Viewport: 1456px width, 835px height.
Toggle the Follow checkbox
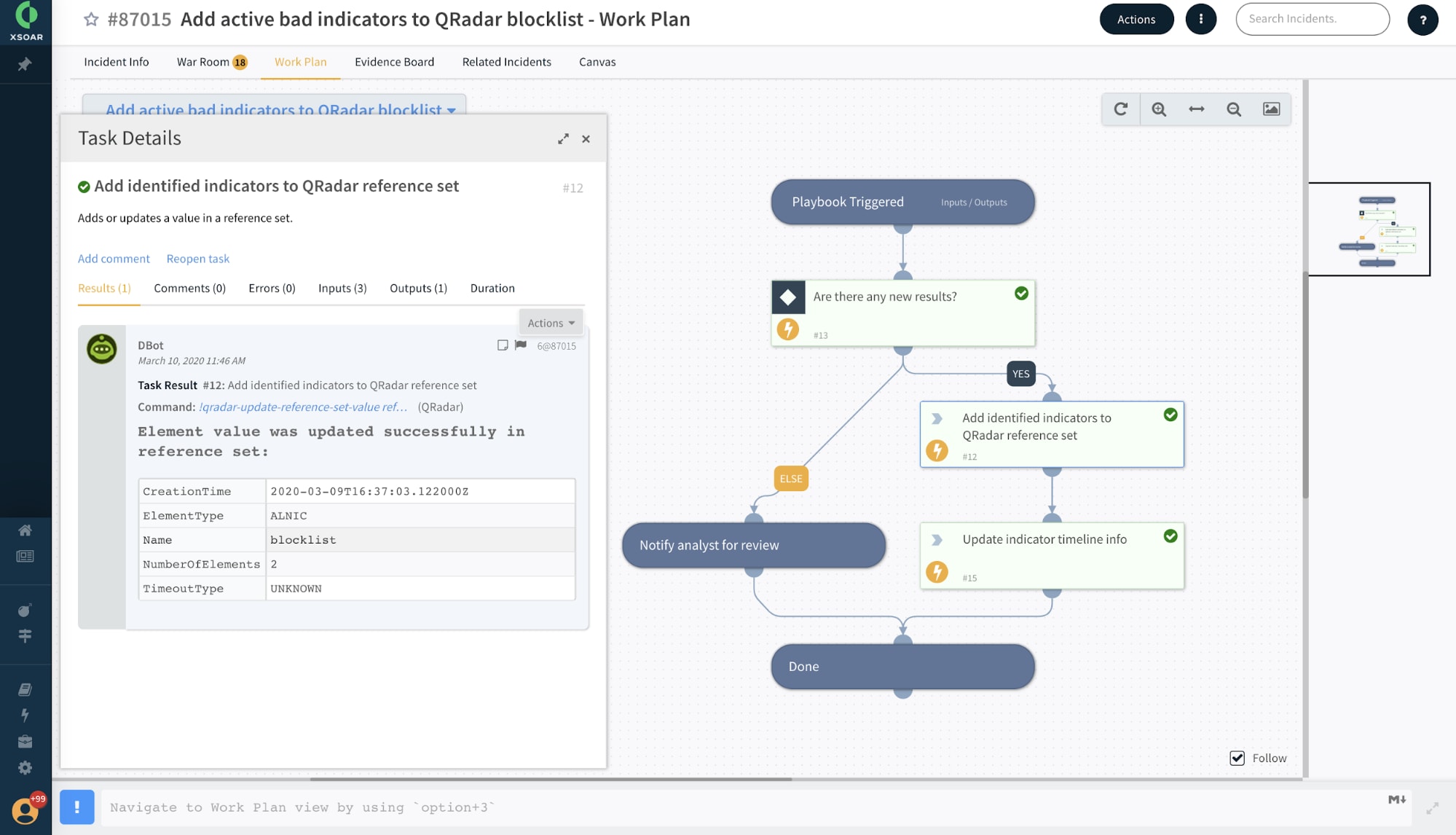[1237, 758]
